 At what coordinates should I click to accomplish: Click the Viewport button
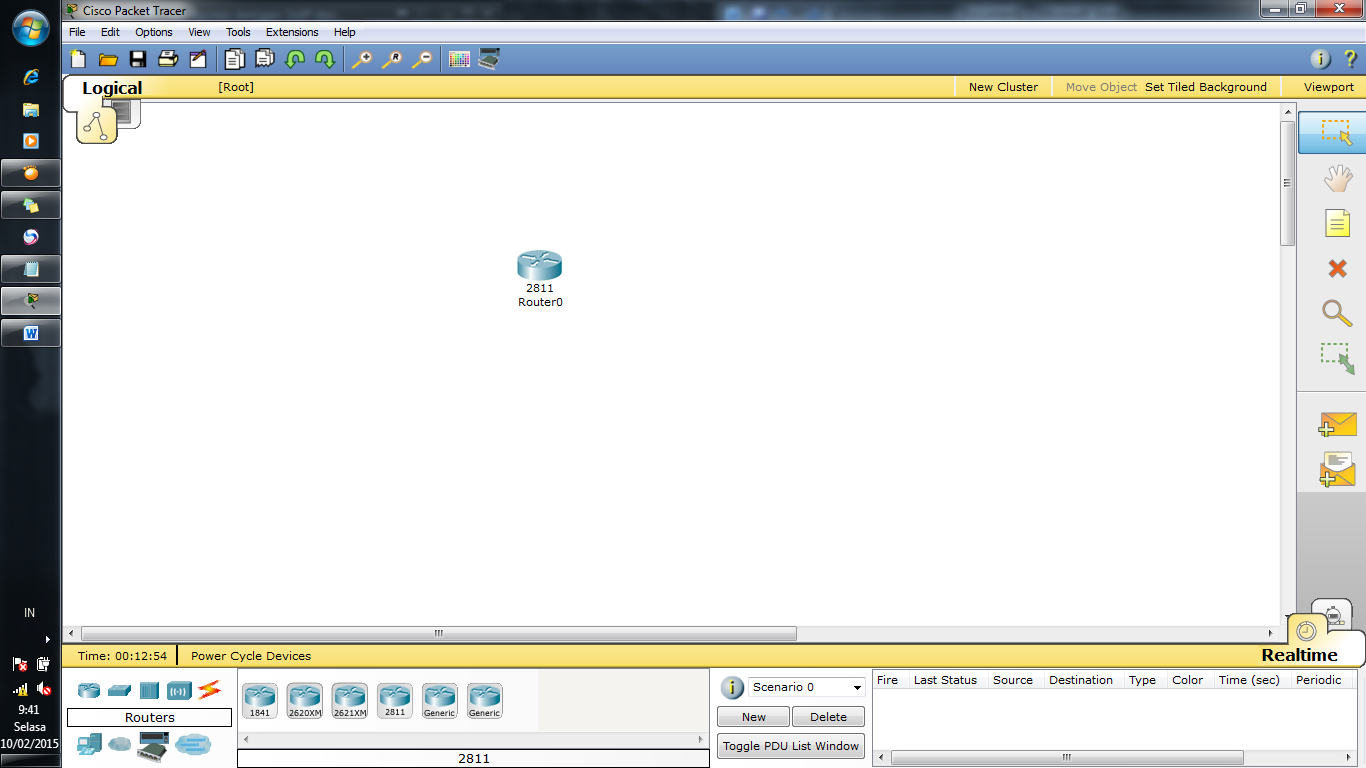click(x=1329, y=87)
